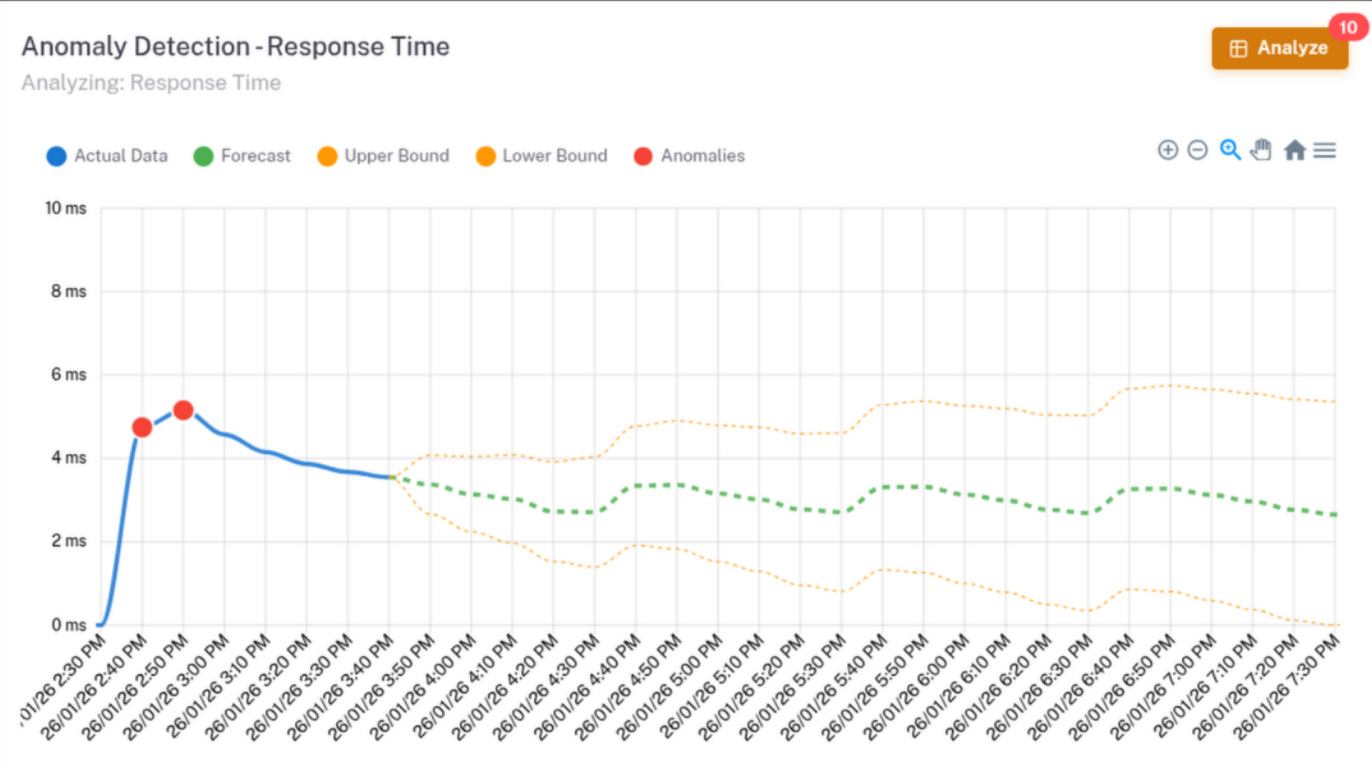The width and height of the screenshot is (1372, 771).
Task: Click the grid icon inside the Analyze button
Action: point(1239,47)
